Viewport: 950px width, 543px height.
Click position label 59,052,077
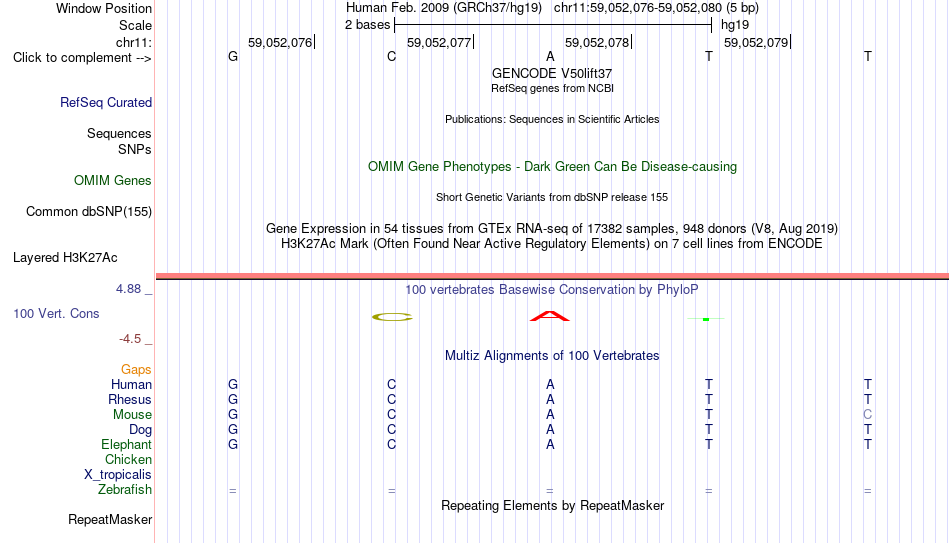click(x=439, y=42)
